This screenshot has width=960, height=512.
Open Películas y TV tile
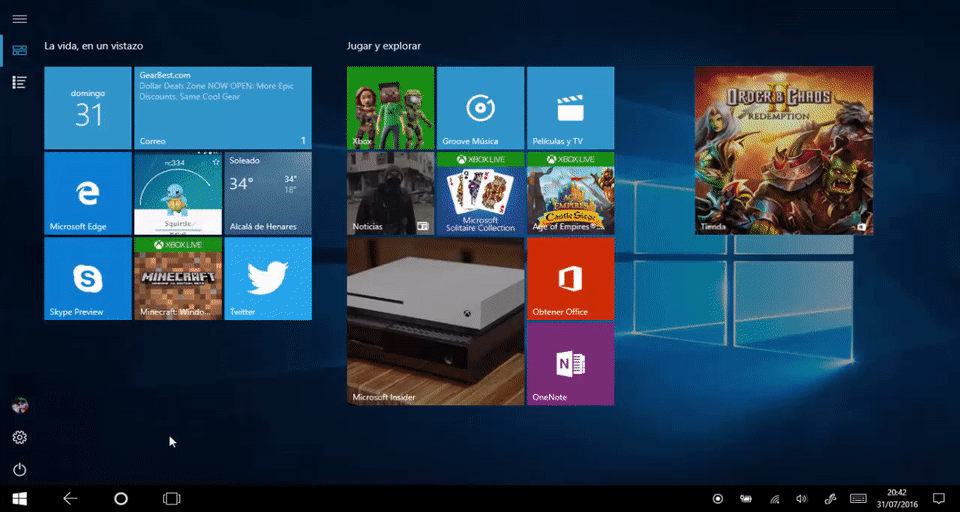point(570,108)
